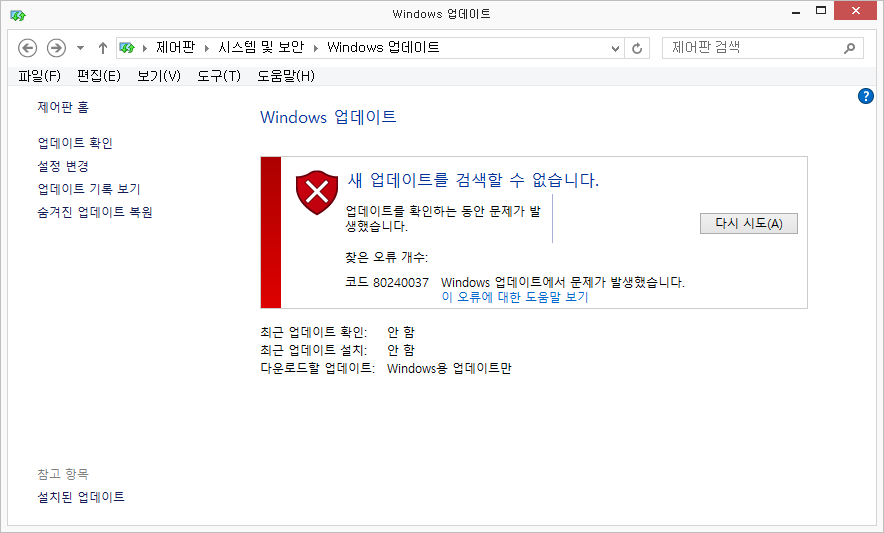This screenshot has height=533, width=884.
Task: Open the recent locations dropdown arrow
Action: (81, 48)
